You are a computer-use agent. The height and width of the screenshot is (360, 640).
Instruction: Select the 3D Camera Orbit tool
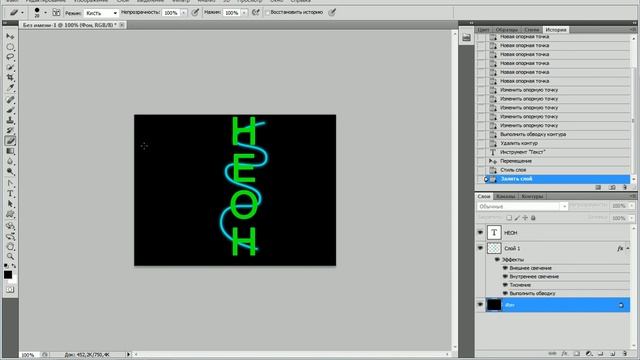(10, 236)
